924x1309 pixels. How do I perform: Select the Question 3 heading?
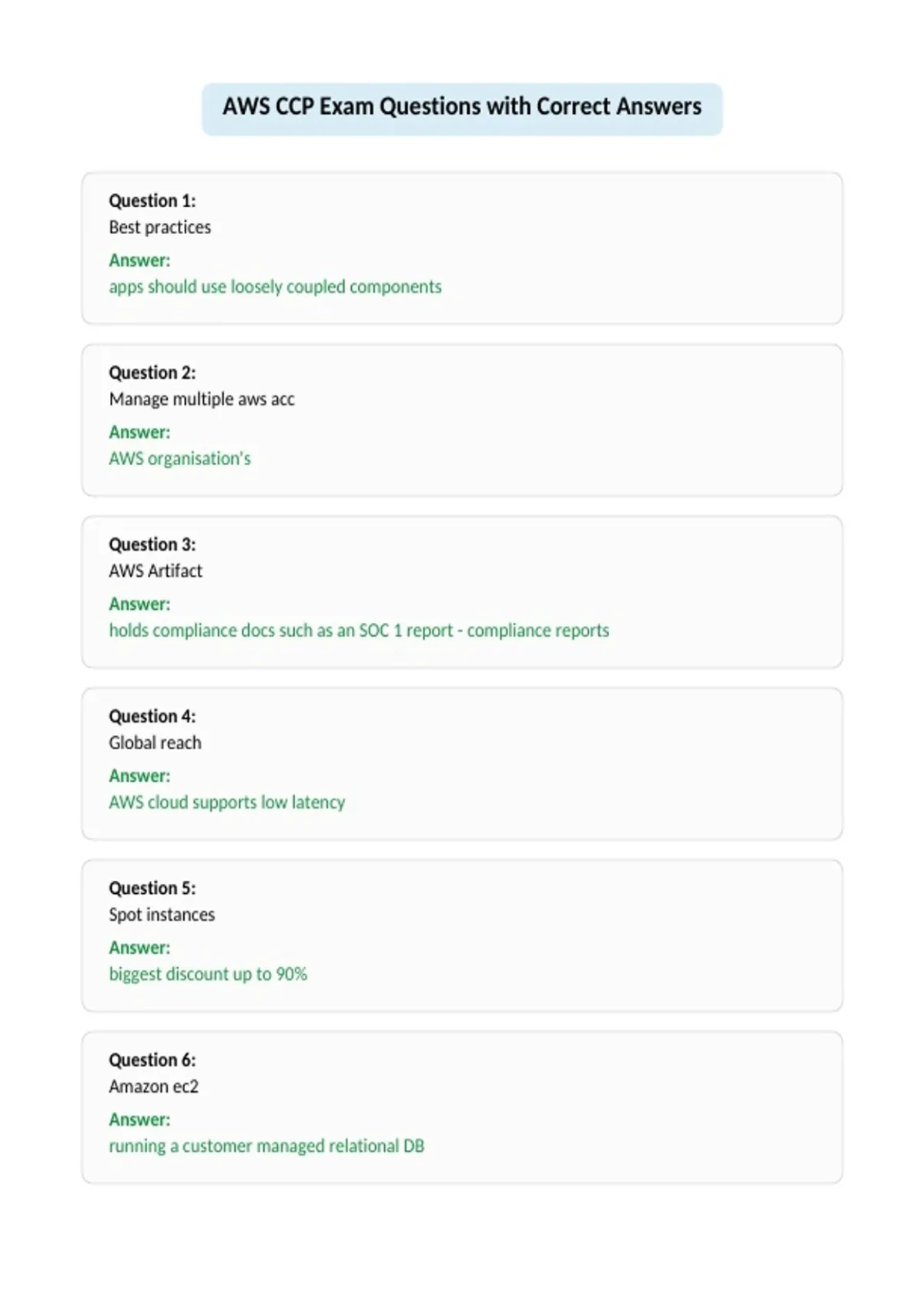[x=152, y=544]
